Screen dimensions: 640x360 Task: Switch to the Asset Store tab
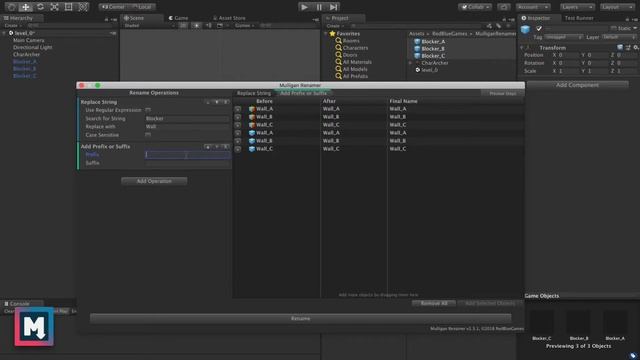click(229, 18)
